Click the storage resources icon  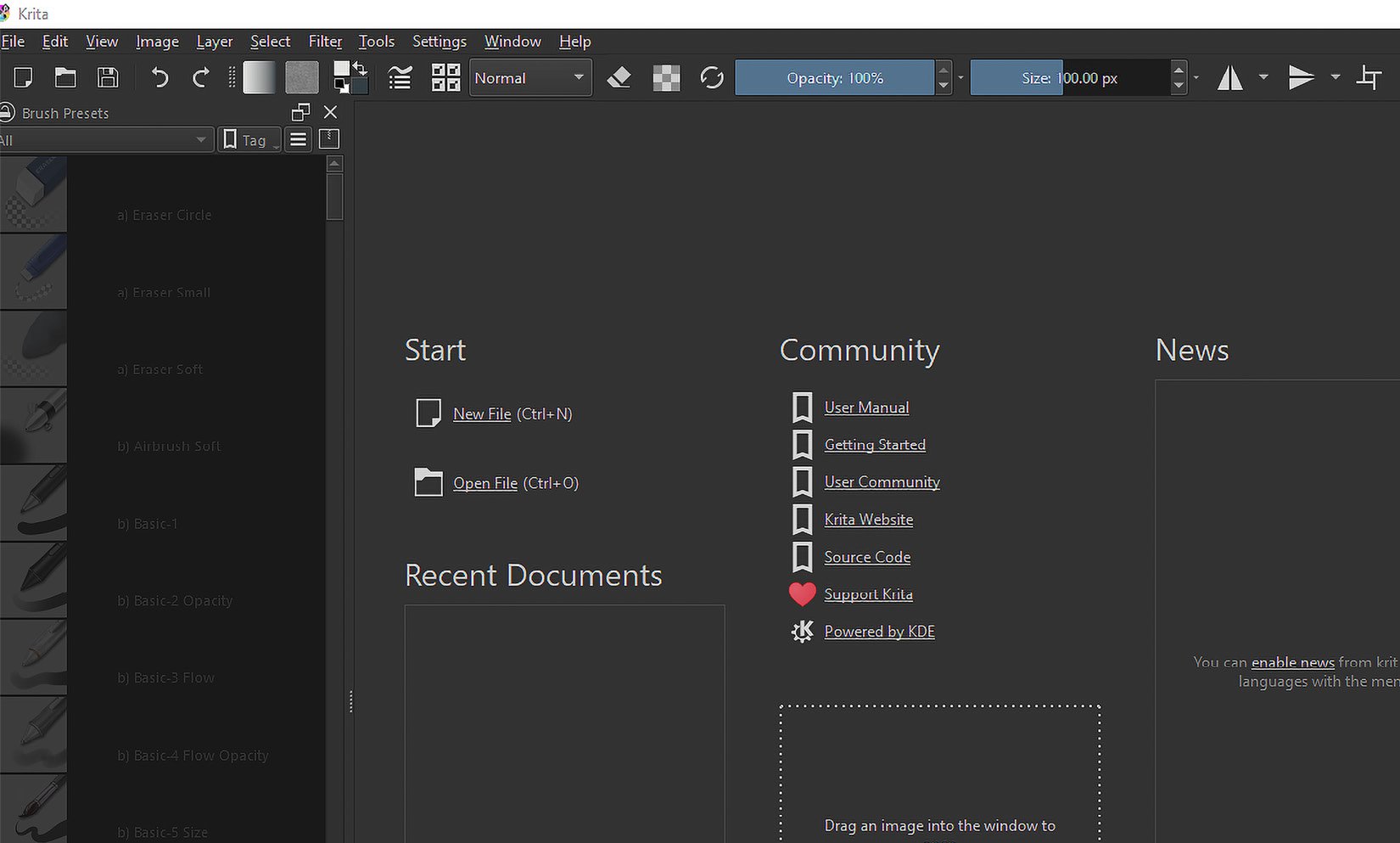(x=329, y=139)
